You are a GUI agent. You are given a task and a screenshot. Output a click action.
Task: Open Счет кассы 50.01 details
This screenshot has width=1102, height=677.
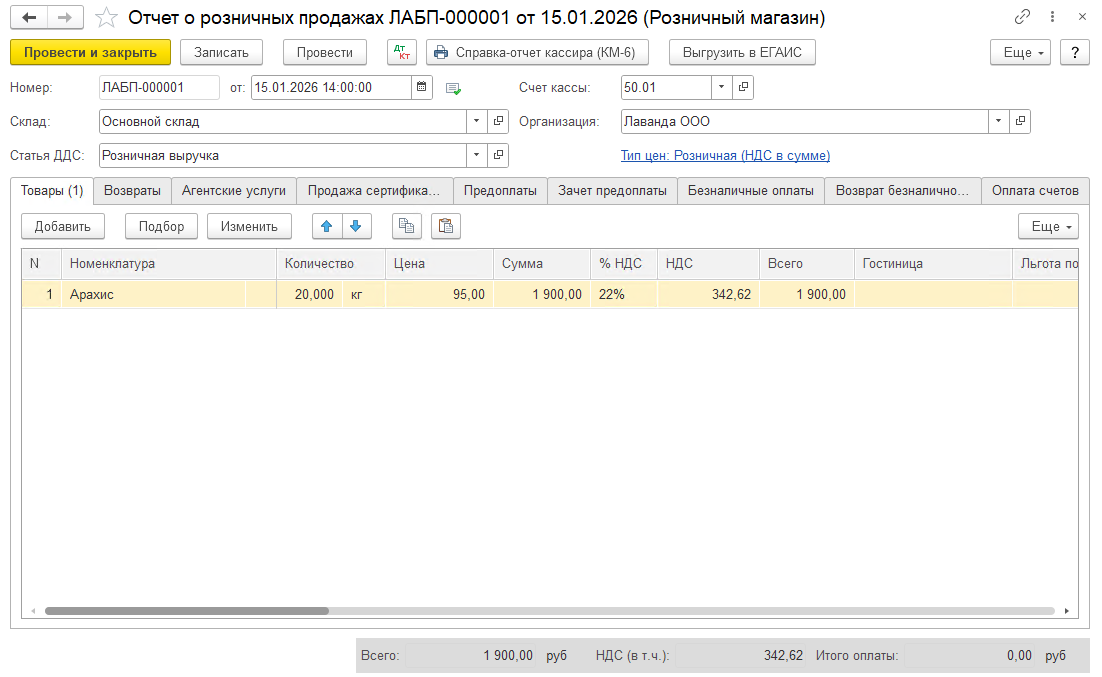[x=743, y=87]
